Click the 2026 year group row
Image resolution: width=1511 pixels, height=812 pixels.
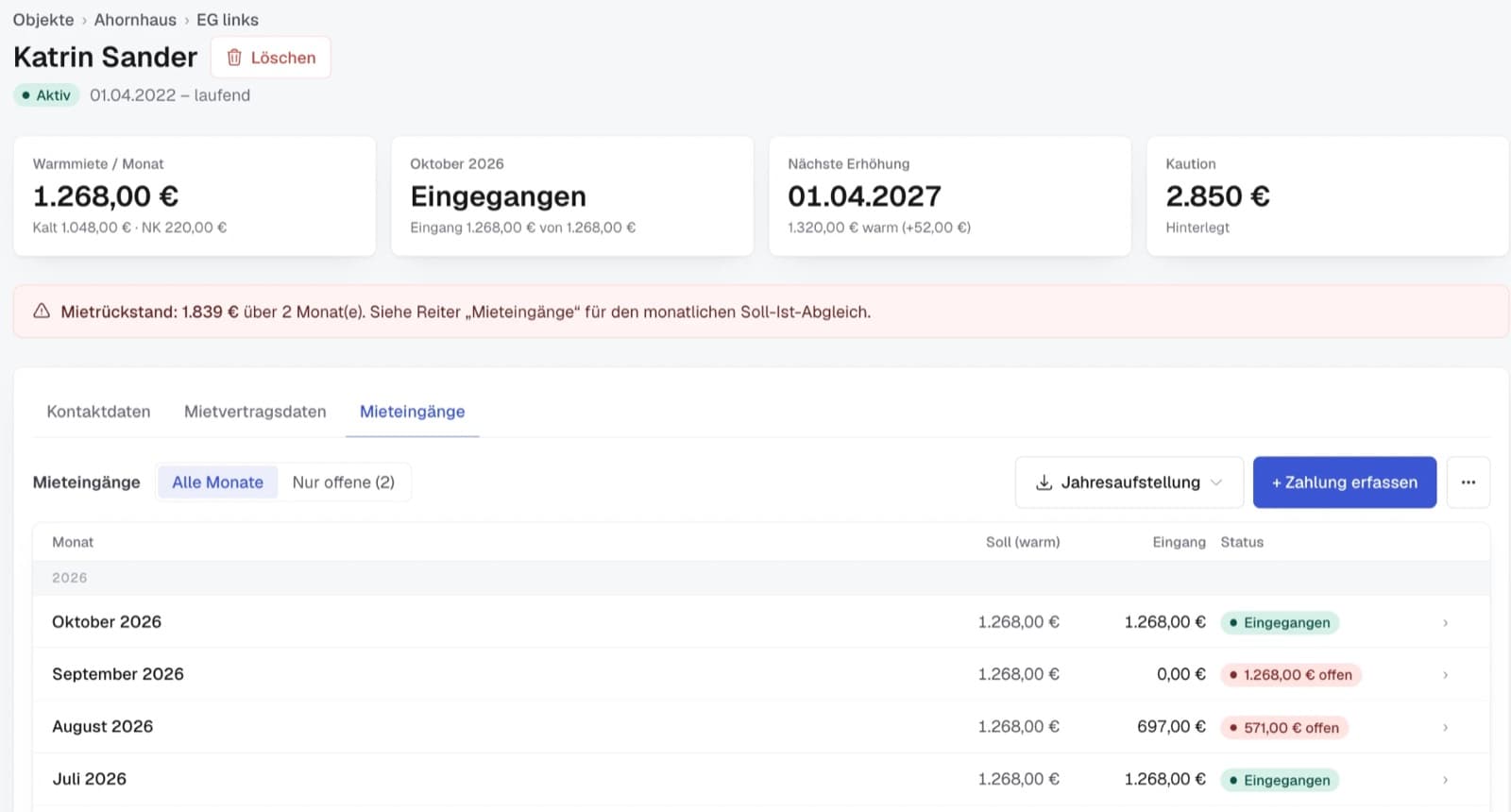point(761,578)
